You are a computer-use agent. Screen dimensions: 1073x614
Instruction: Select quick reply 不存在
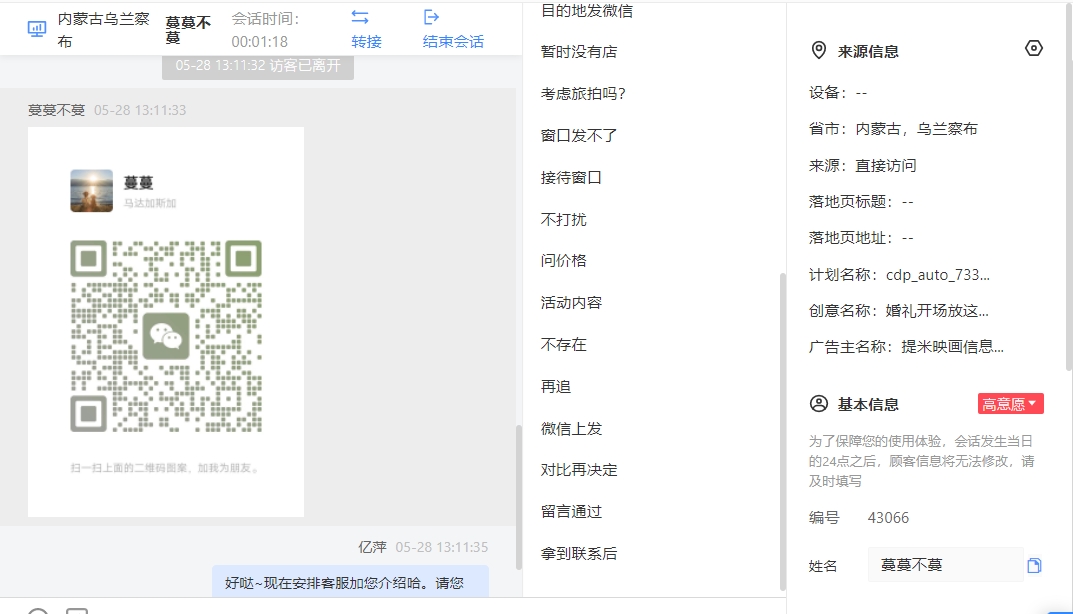pos(564,344)
